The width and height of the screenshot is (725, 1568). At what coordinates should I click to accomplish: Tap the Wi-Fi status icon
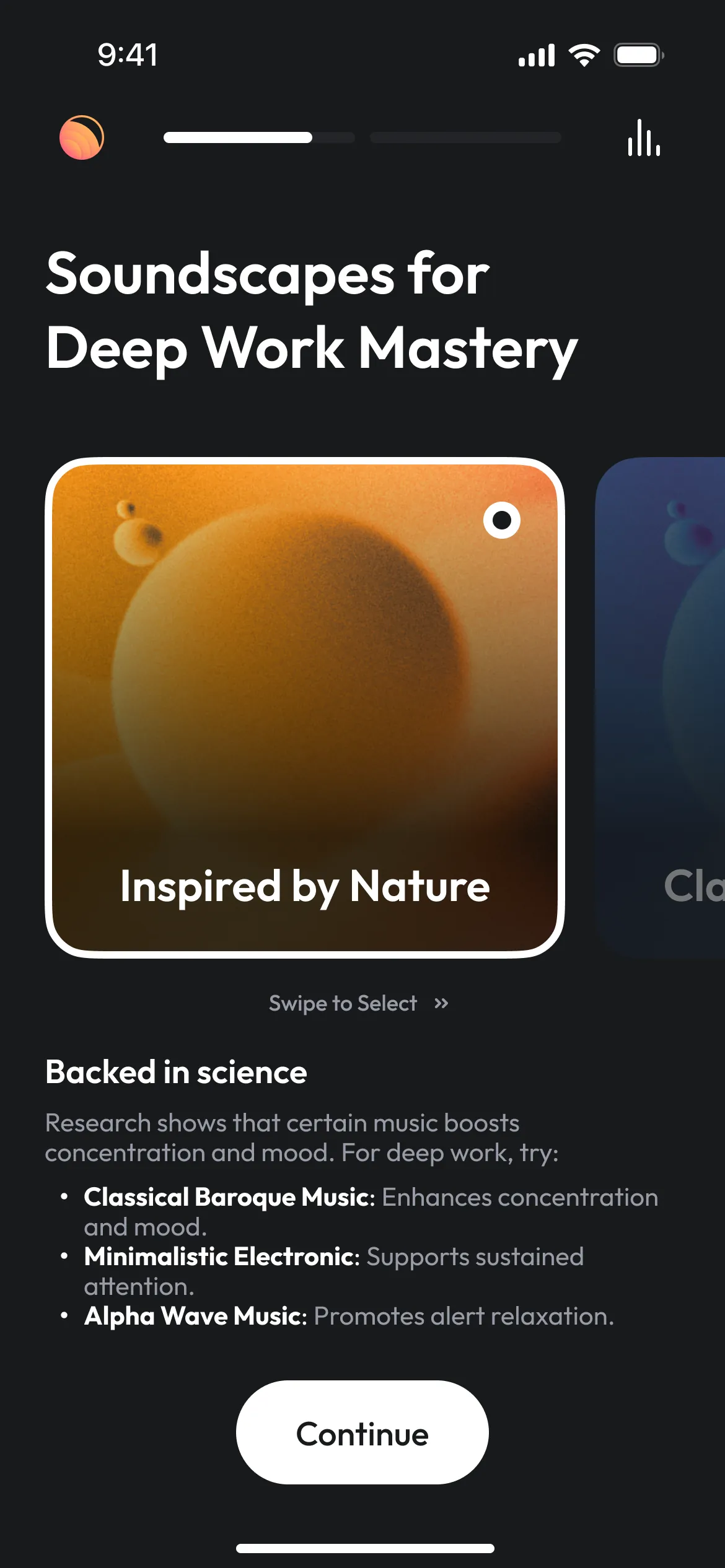click(x=584, y=56)
